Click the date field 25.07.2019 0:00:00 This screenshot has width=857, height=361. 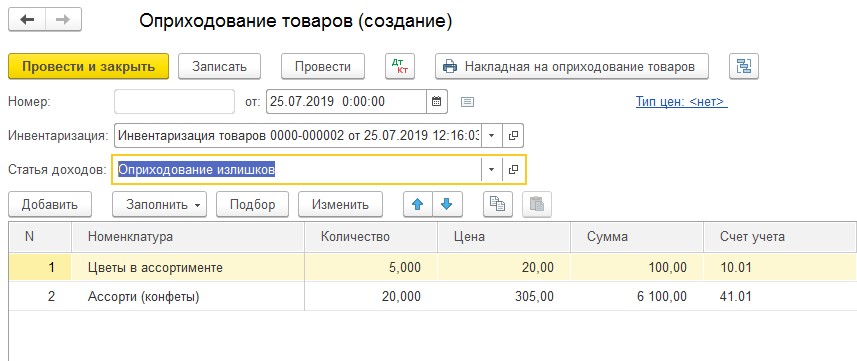347,102
